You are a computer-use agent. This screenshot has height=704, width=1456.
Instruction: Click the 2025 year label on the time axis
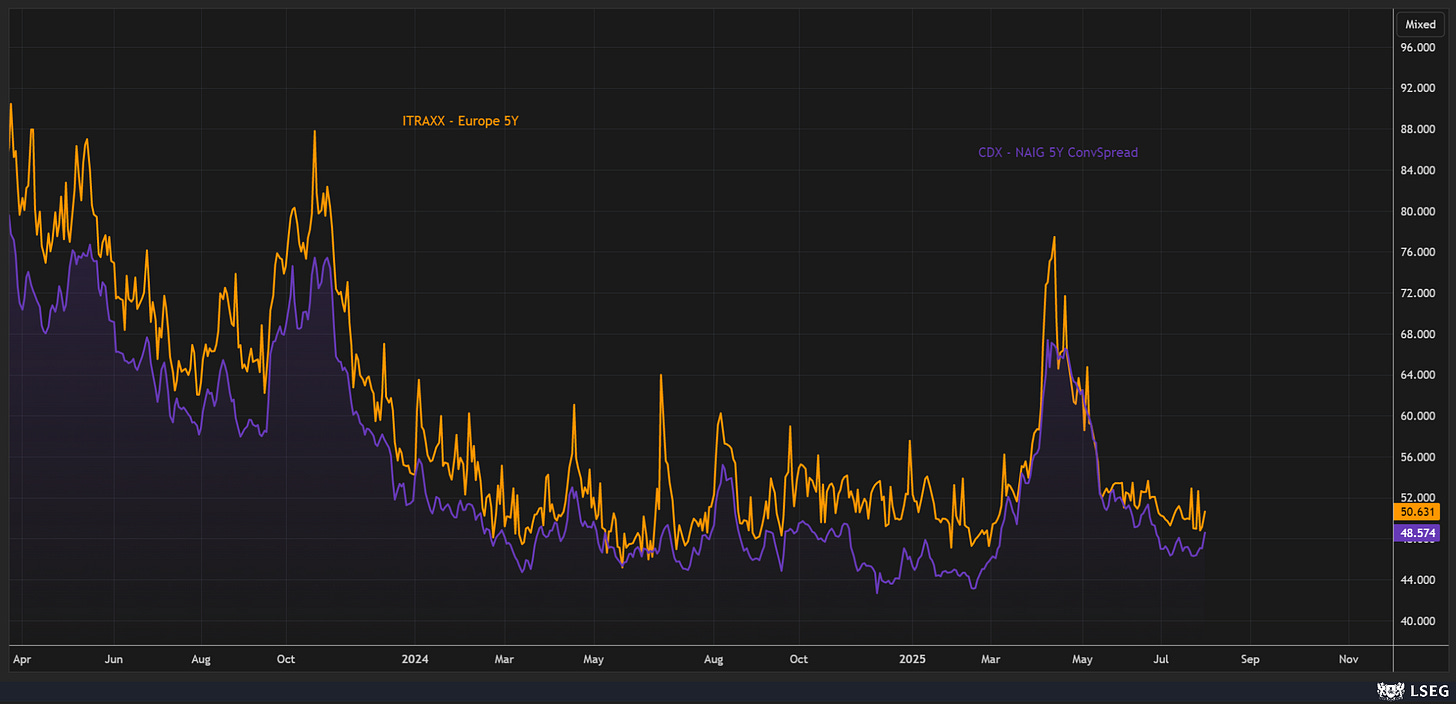[912, 660]
